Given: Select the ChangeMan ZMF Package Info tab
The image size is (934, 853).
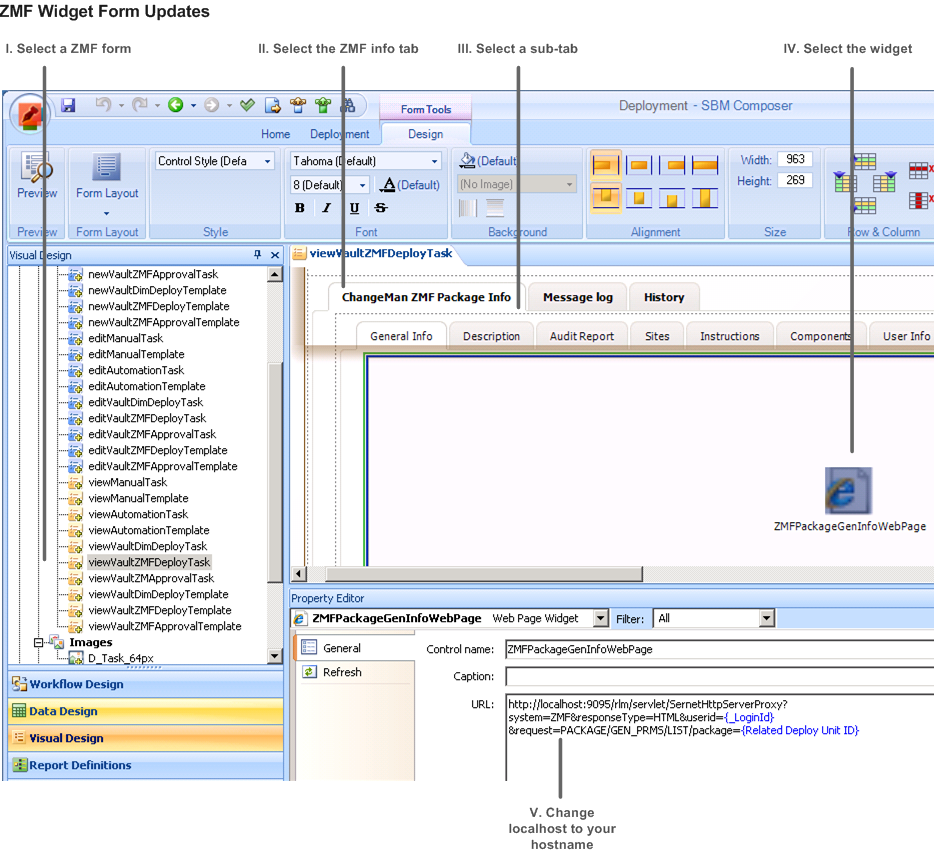Looking at the screenshot, I should pyautogui.click(x=426, y=297).
